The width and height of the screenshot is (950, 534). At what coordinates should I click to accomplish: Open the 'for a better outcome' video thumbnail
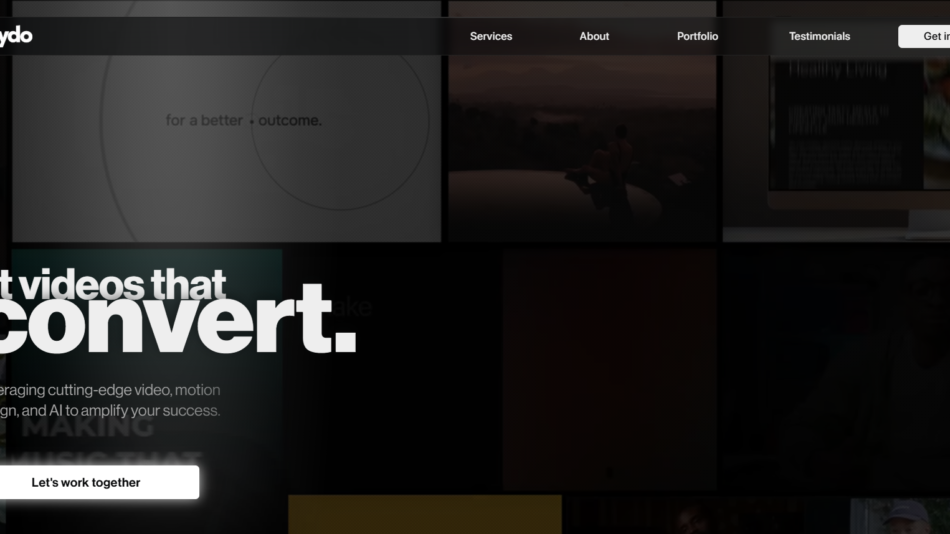226,150
